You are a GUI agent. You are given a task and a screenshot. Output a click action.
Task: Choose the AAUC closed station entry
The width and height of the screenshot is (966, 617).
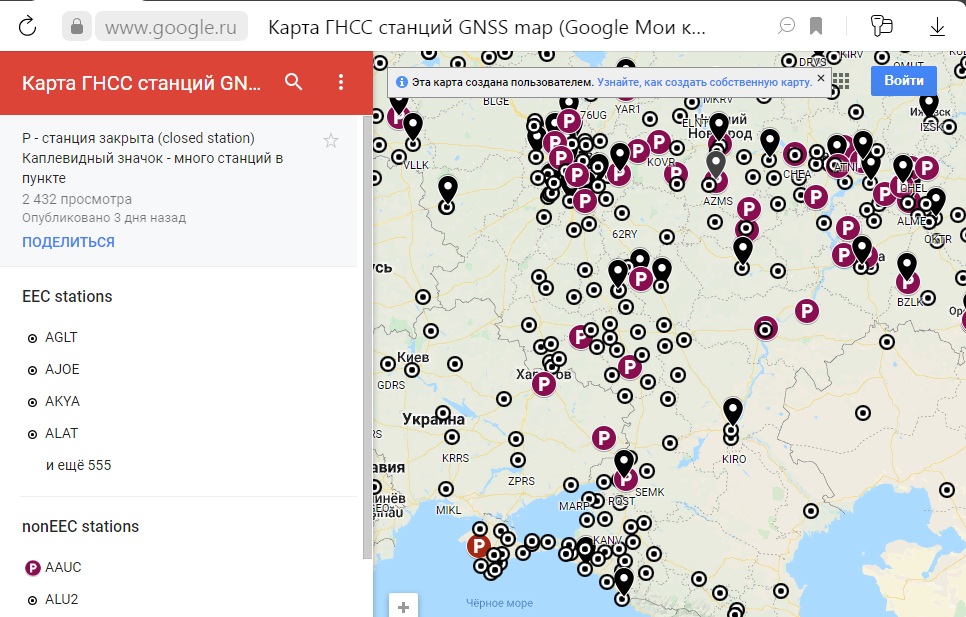[x=63, y=567]
